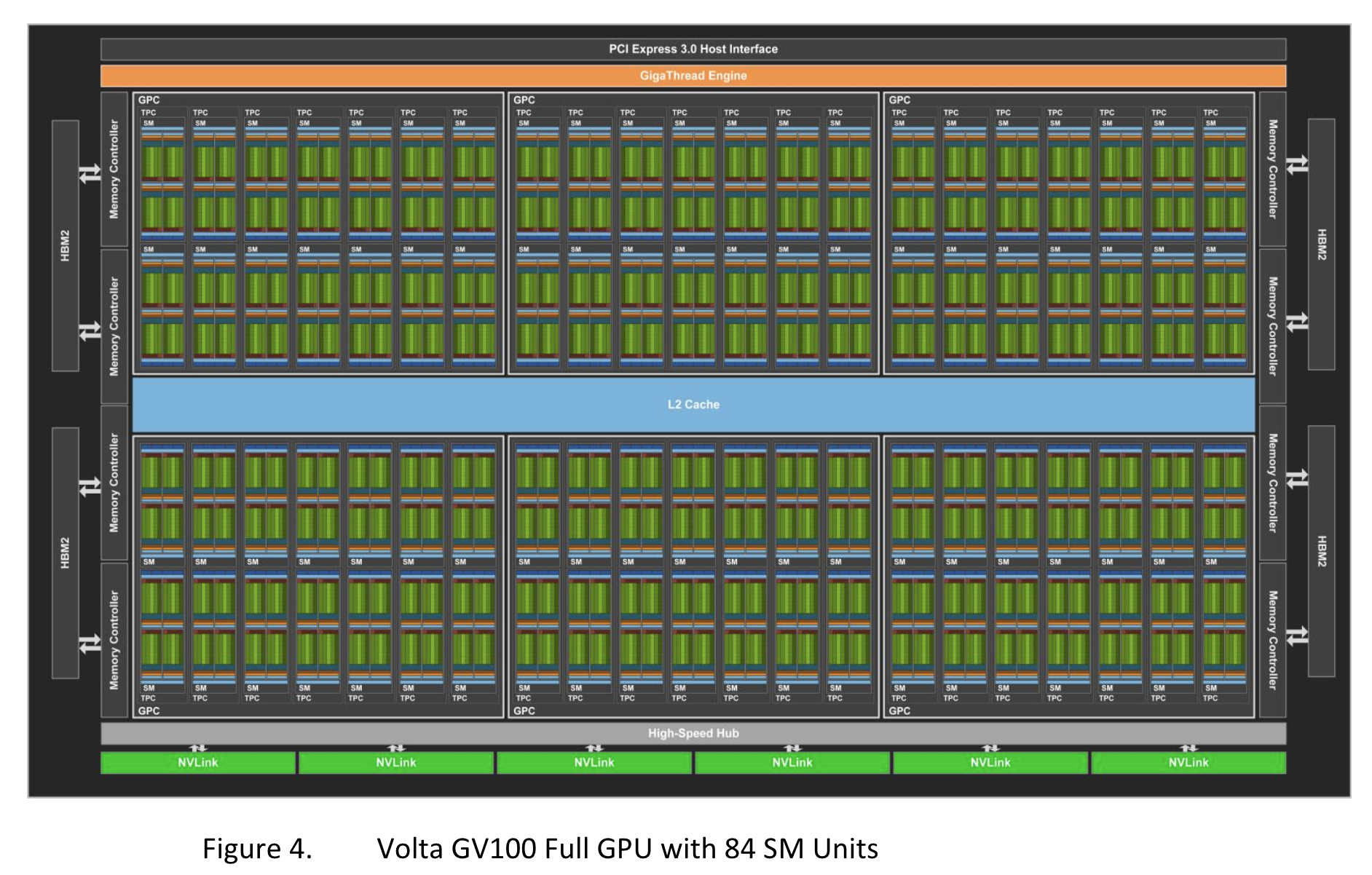Click the first SM label in the top-middle GPC
This screenshot has width=1372, height=875.
(524, 123)
